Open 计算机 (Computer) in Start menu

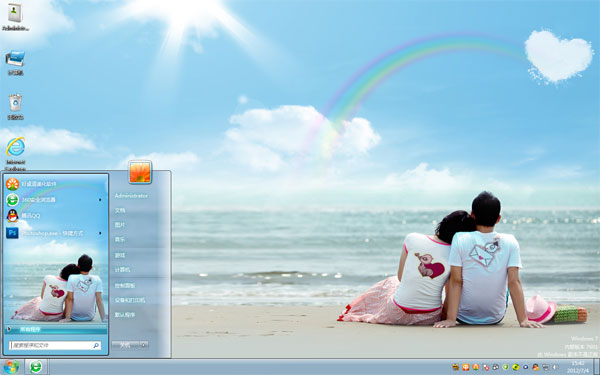click(x=122, y=270)
